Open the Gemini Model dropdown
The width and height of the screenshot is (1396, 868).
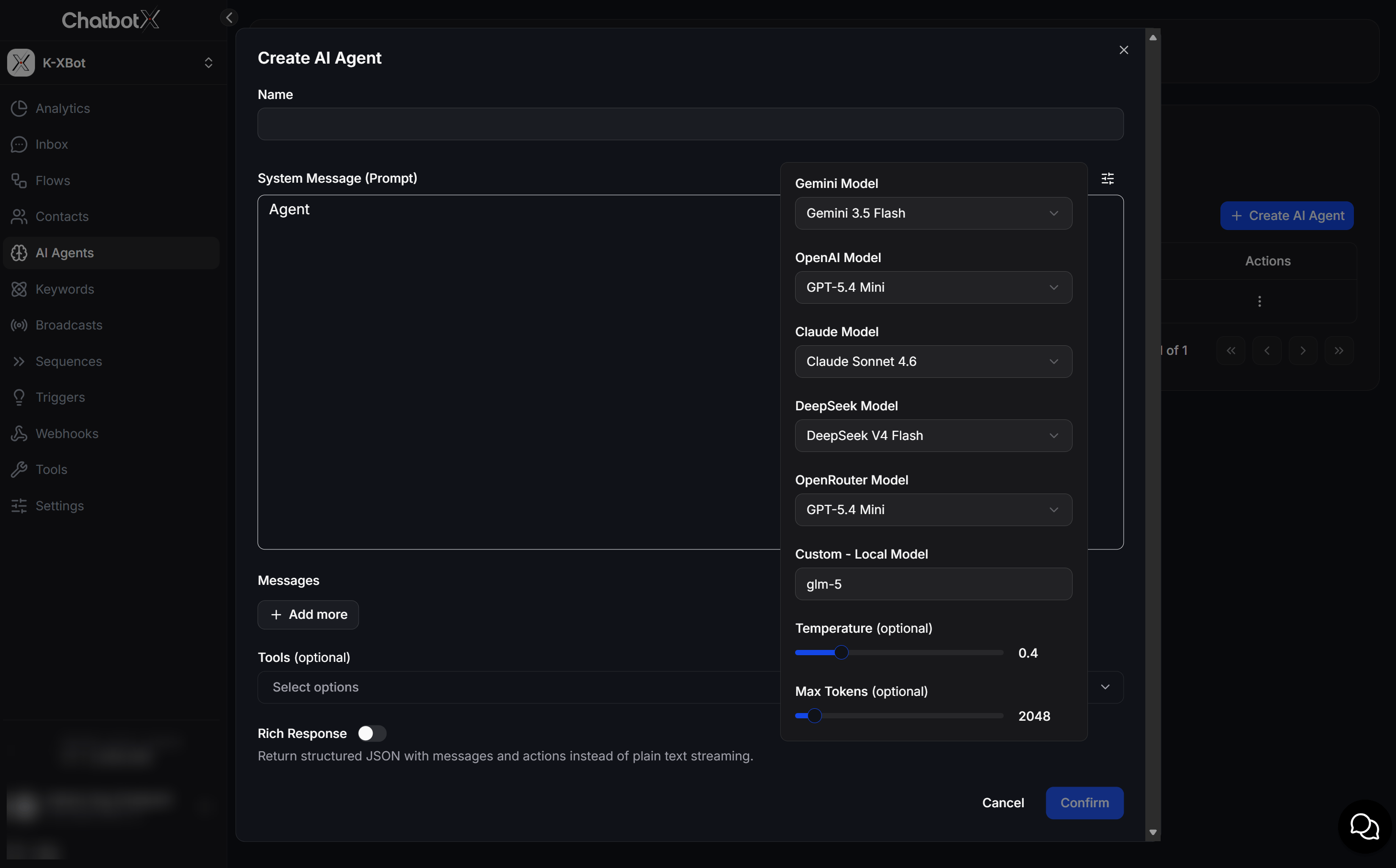933,214
